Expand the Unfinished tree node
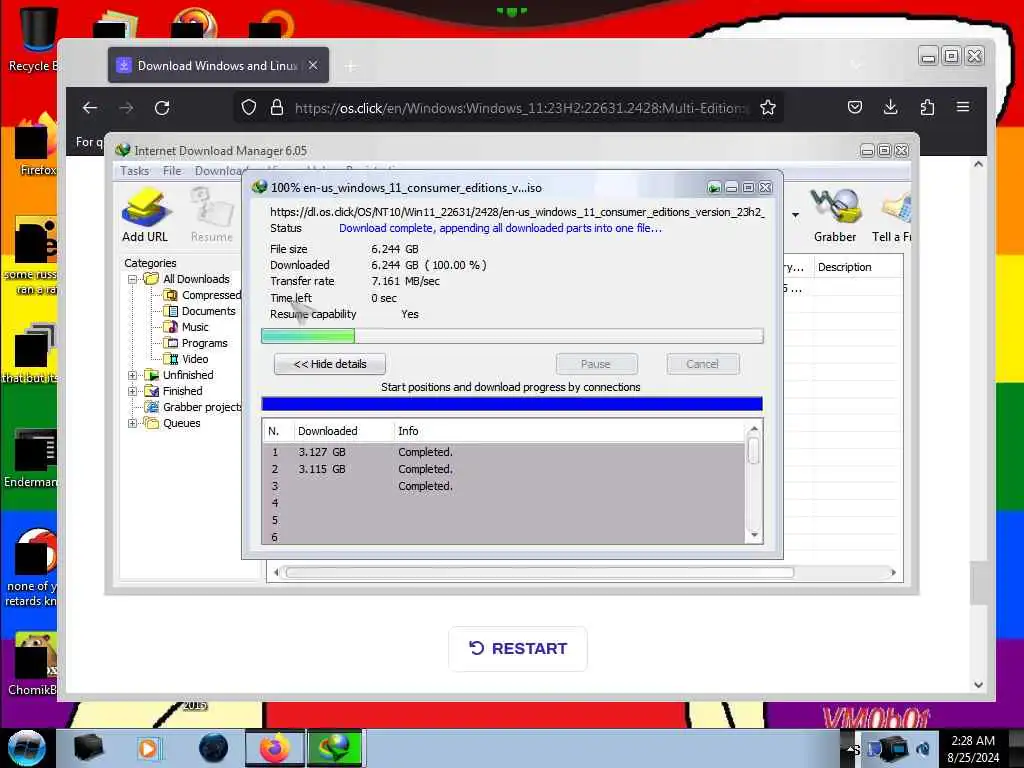The image size is (1024, 768). pos(133,376)
